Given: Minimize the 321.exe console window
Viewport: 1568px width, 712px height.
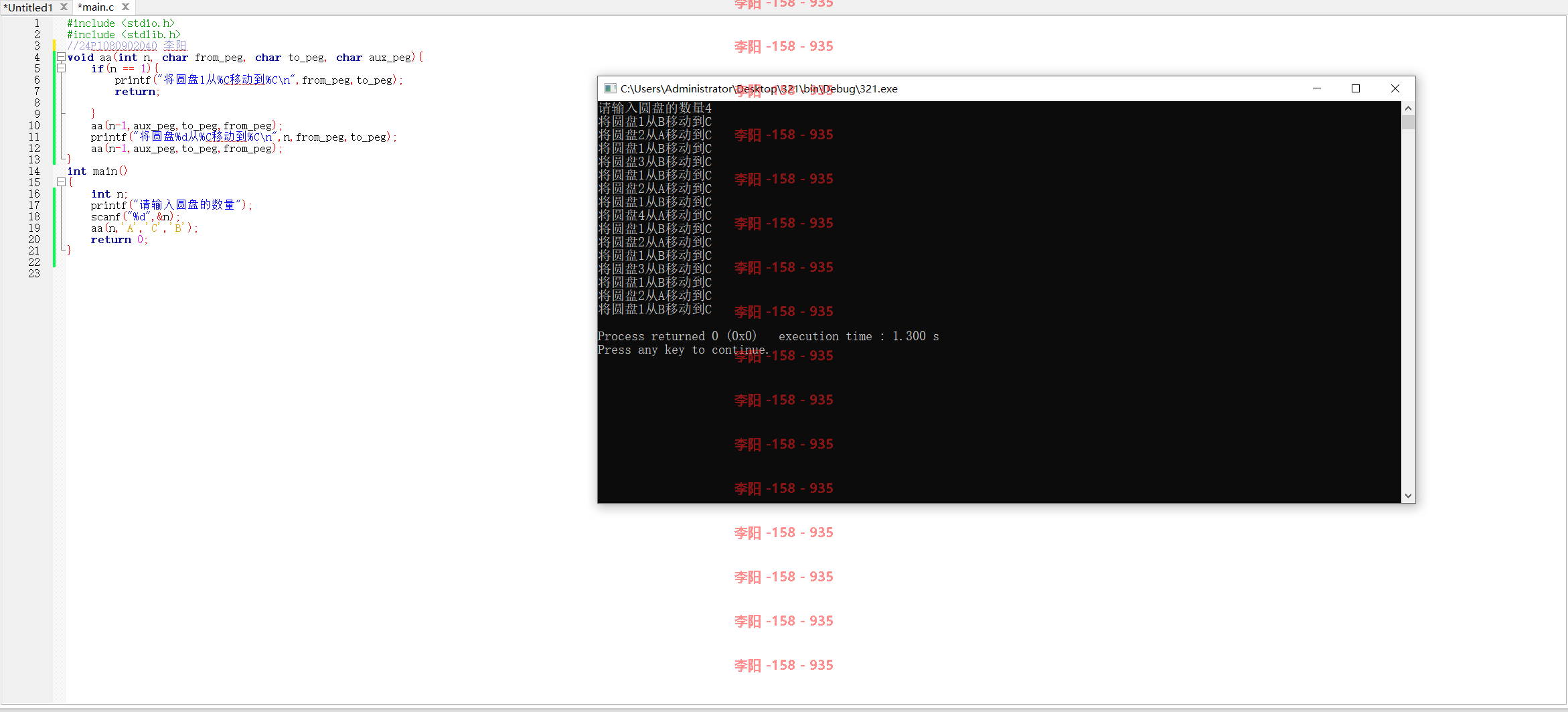Looking at the screenshot, I should pyautogui.click(x=1316, y=88).
